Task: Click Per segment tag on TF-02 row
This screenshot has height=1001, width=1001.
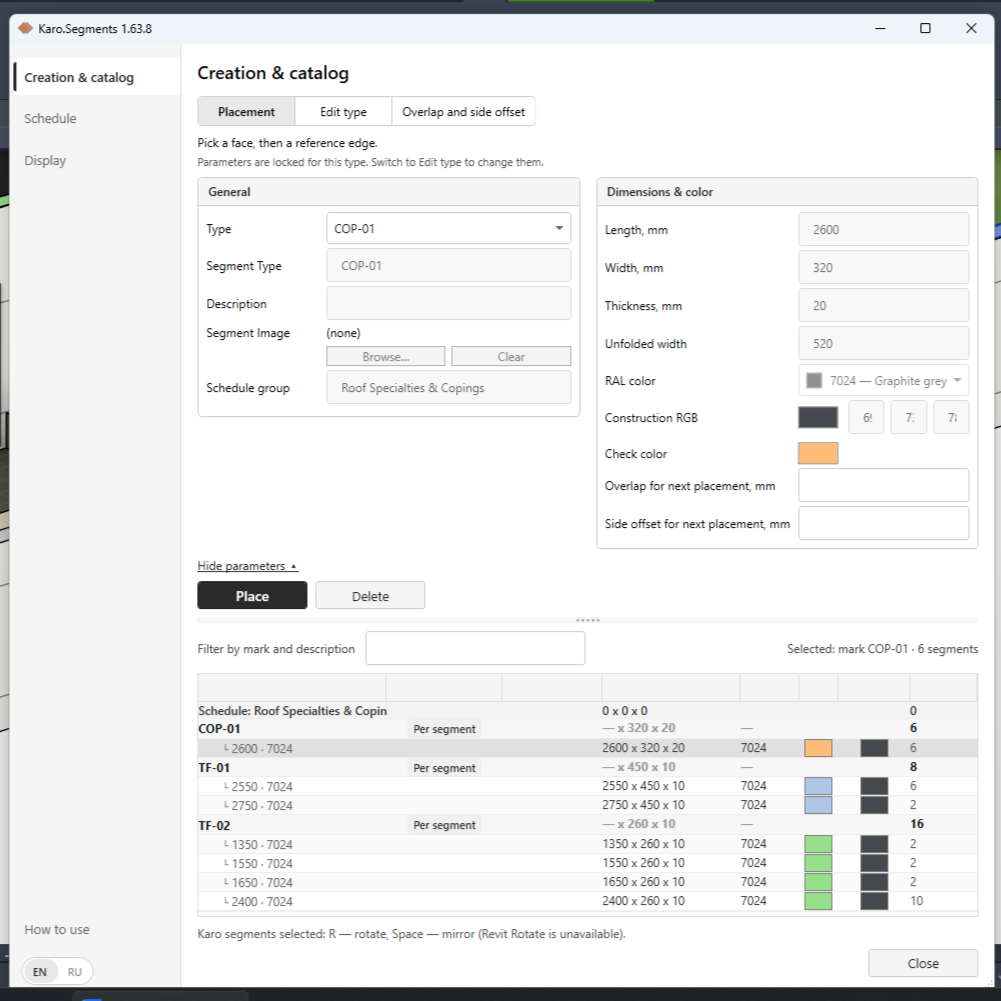Action: [x=444, y=825]
